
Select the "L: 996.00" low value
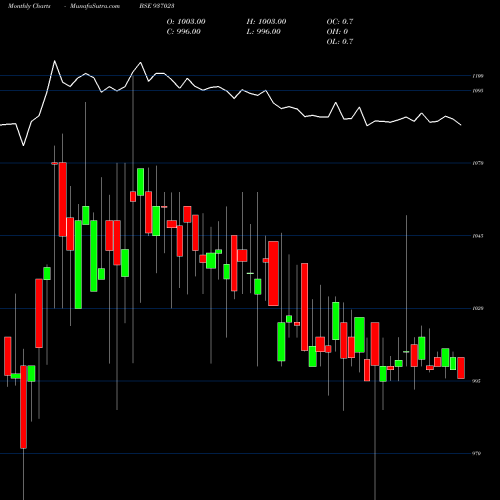pyautogui.click(x=264, y=32)
